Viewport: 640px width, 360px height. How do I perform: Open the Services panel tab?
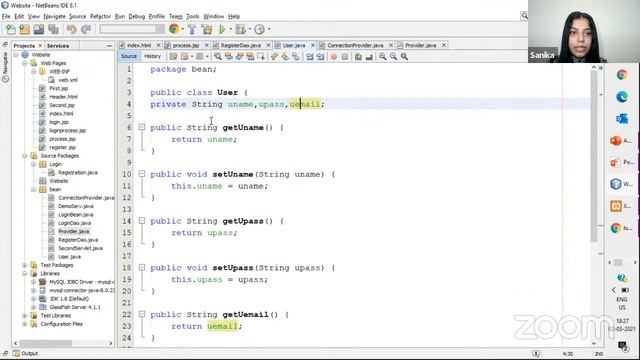[x=58, y=46]
